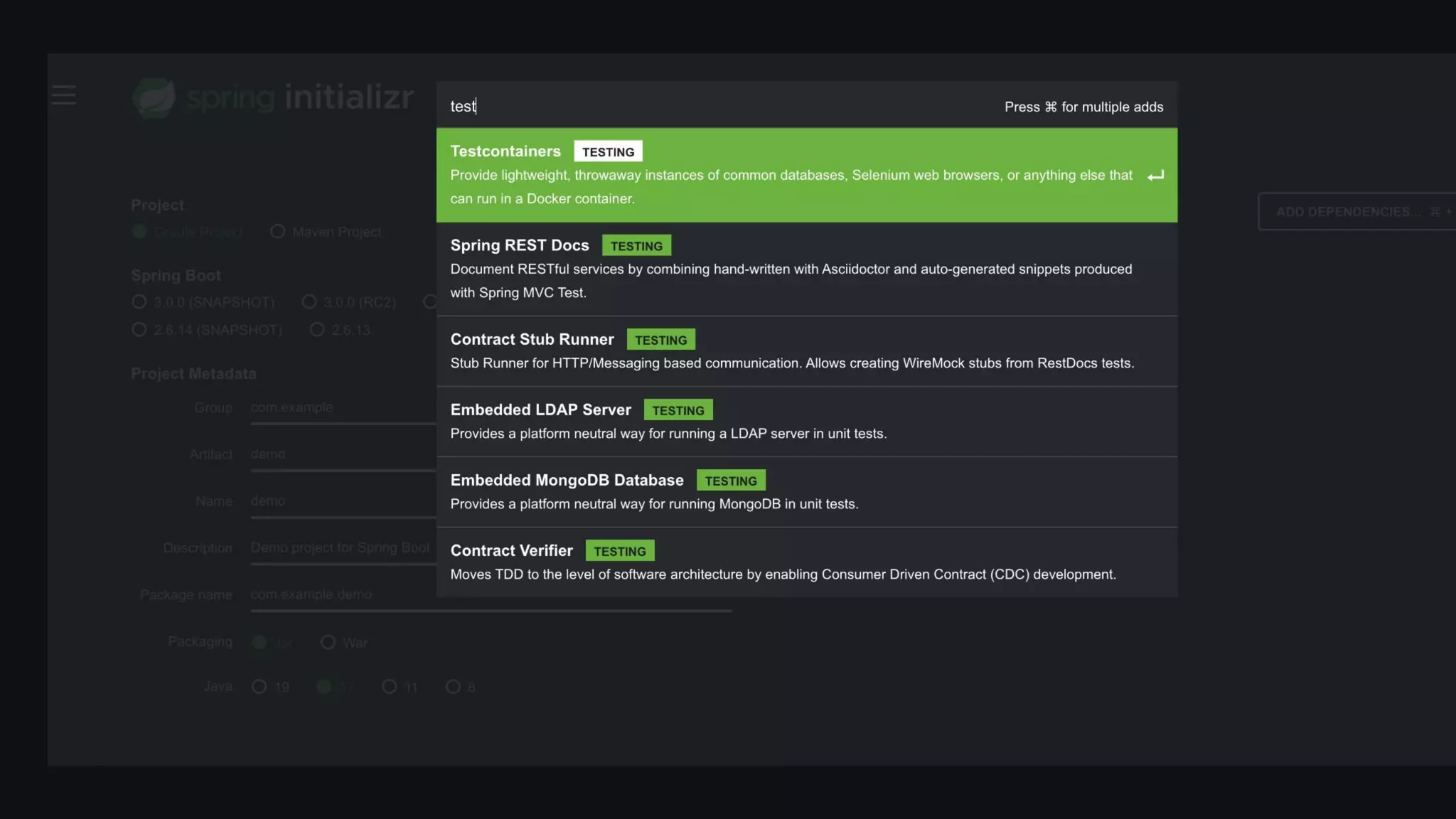The width and height of the screenshot is (1456, 819).
Task: Open the hamburger menu icon
Action: (63, 95)
